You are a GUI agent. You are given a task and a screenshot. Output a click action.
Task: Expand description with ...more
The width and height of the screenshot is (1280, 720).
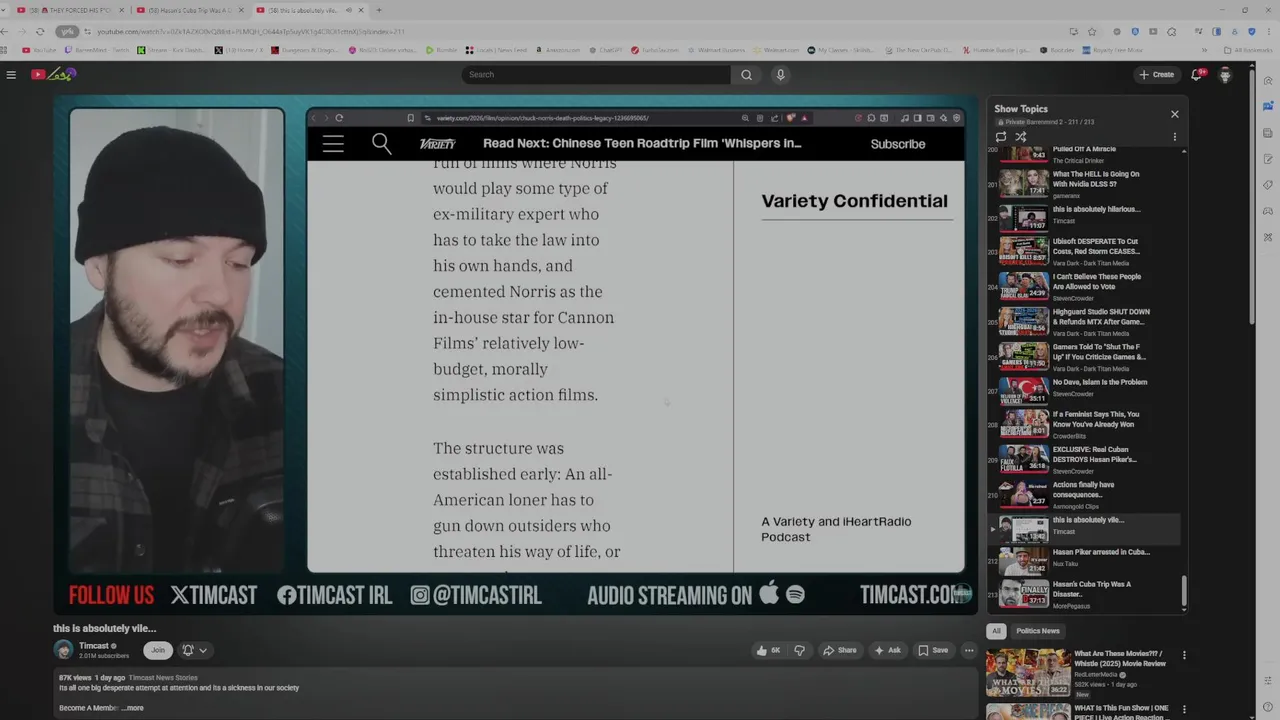pyautogui.click(x=131, y=708)
